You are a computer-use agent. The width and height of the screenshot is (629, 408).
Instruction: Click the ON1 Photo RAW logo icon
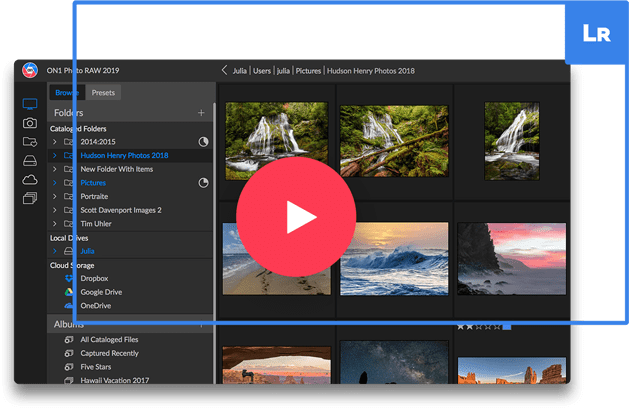click(30, 71)
